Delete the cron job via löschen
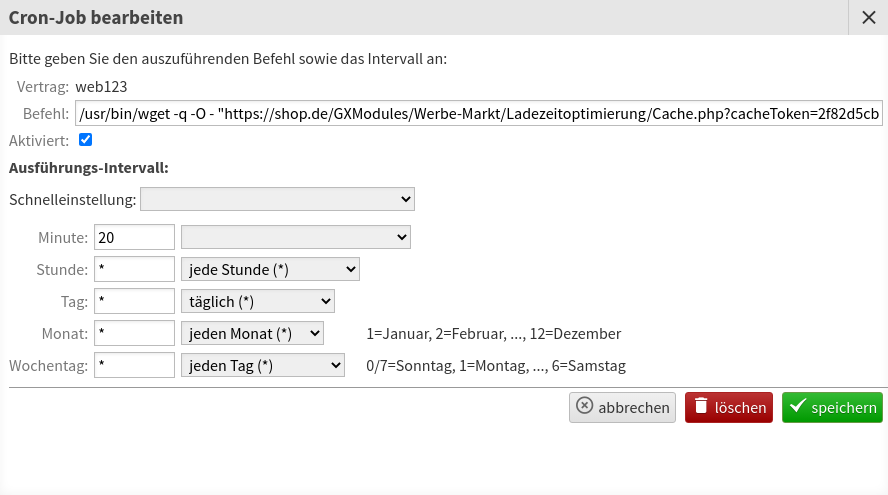 [x=728, y=407]
